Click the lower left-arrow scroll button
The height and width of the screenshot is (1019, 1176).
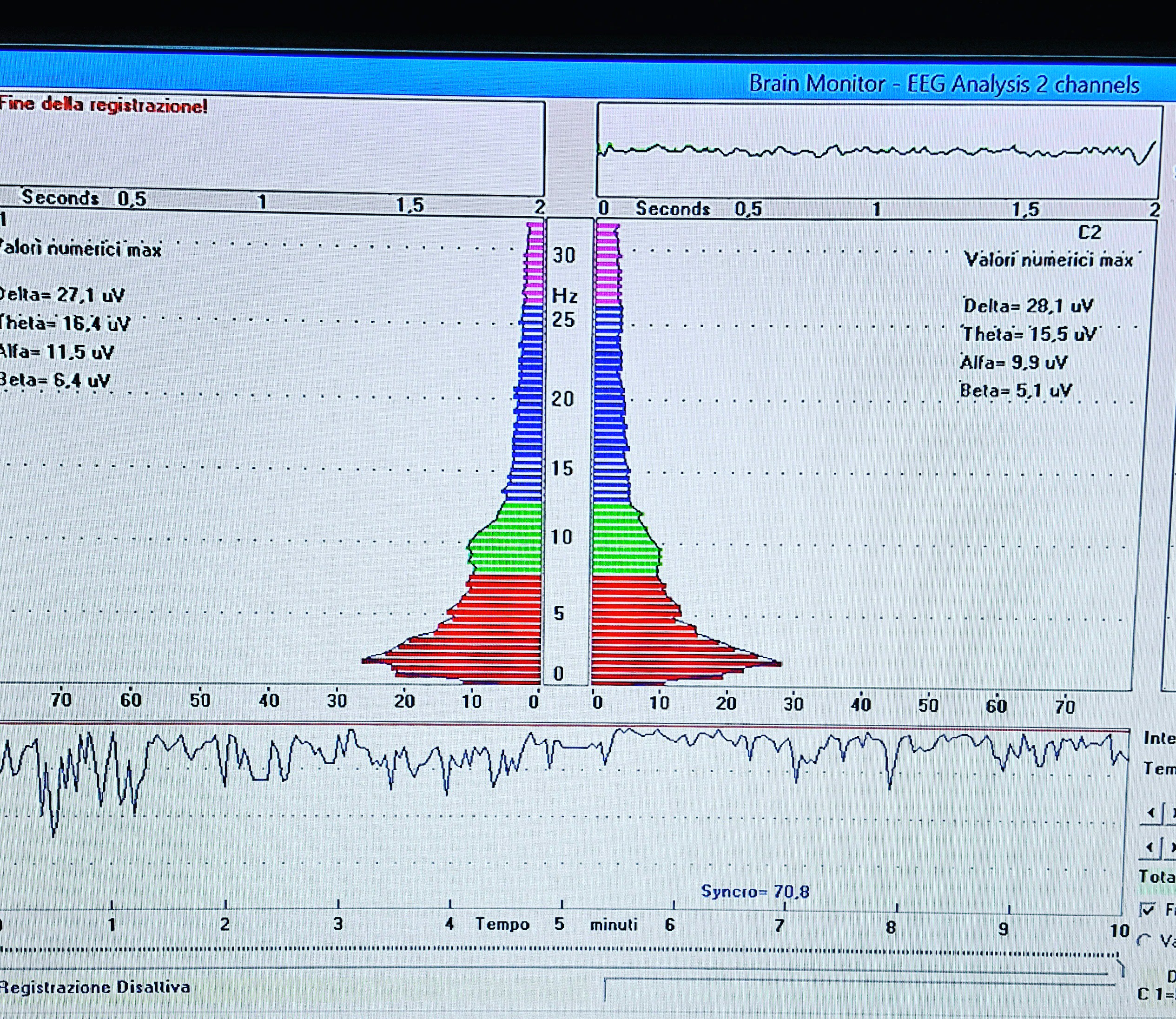pos(1151,848)
